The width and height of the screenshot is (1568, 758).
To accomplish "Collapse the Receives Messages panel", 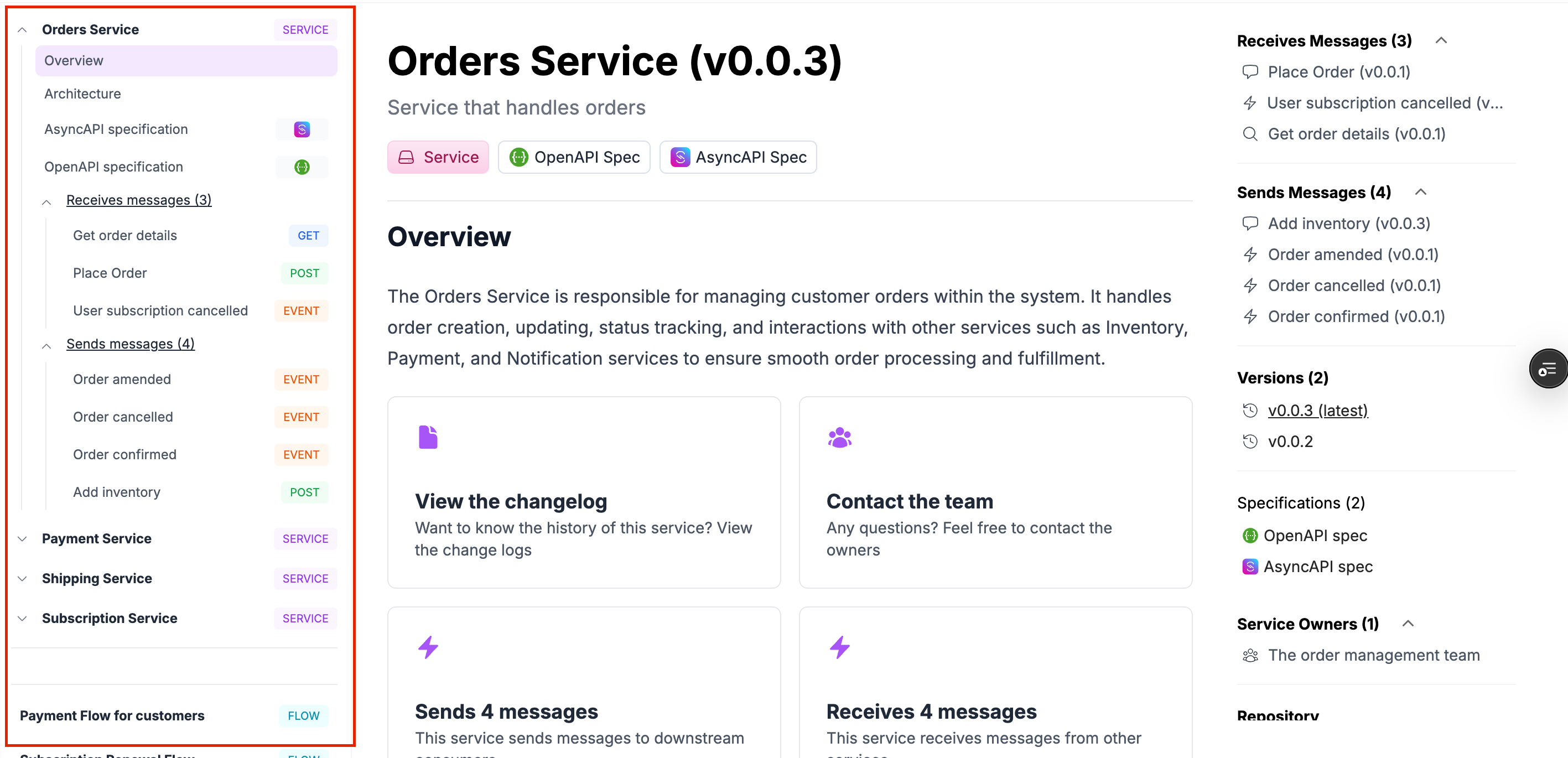I will click(1442, 40).
